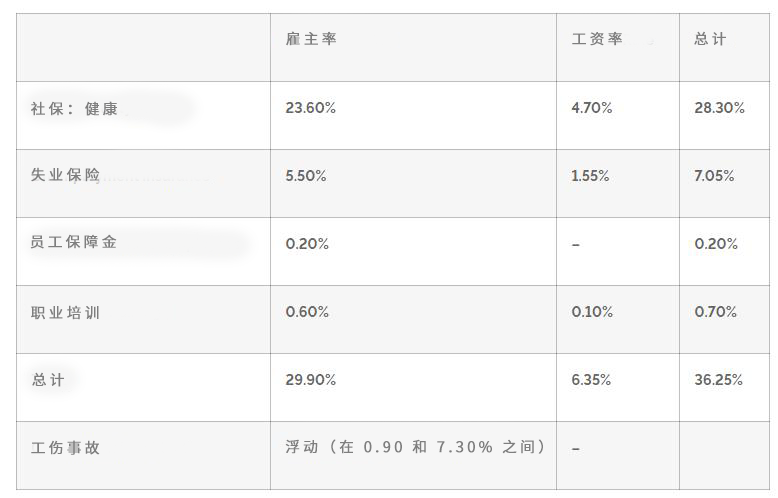Click the 工资率 column header

point(597,39)
